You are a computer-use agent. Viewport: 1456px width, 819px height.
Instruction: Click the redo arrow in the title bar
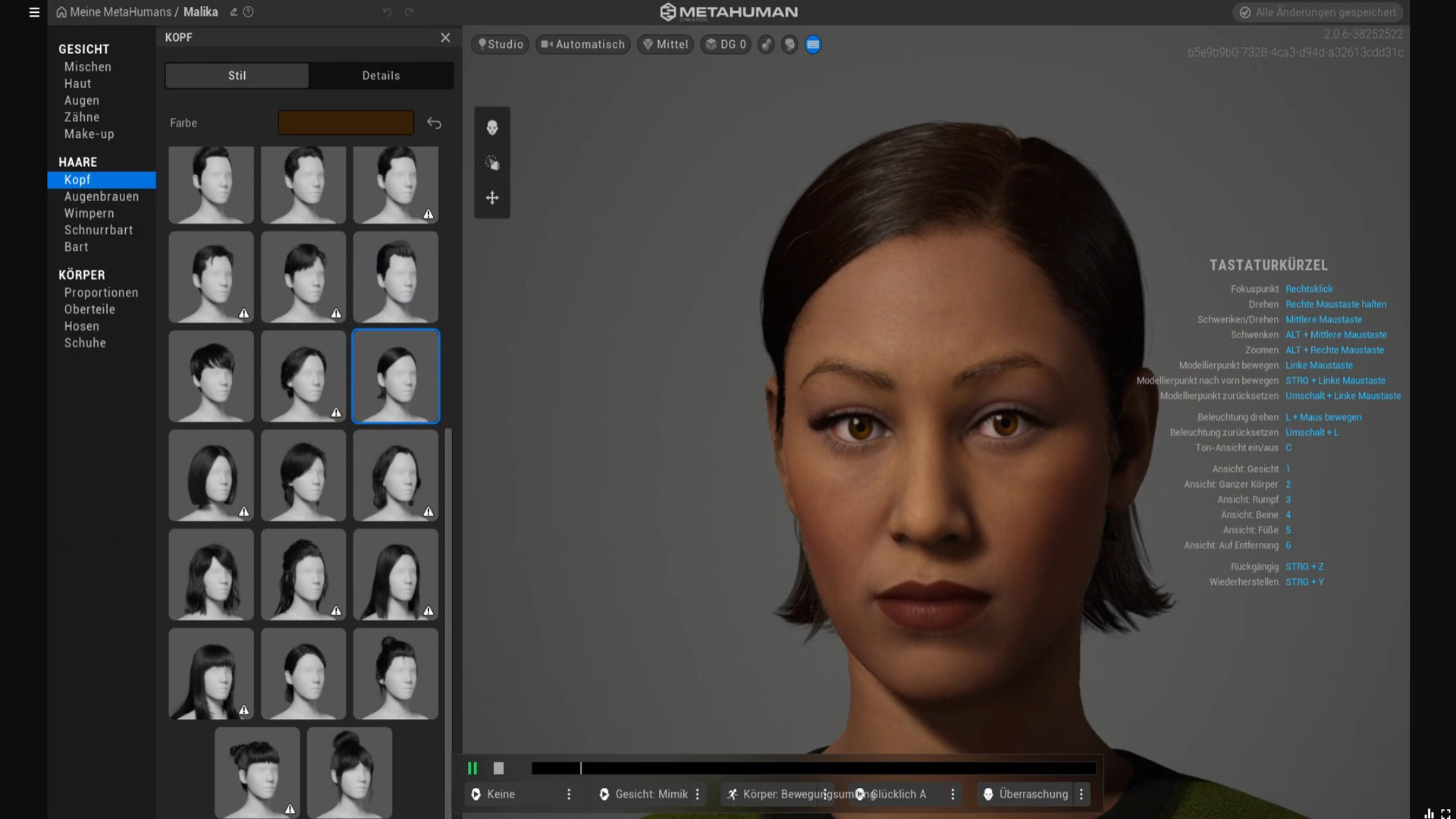[x=410, y=12]
